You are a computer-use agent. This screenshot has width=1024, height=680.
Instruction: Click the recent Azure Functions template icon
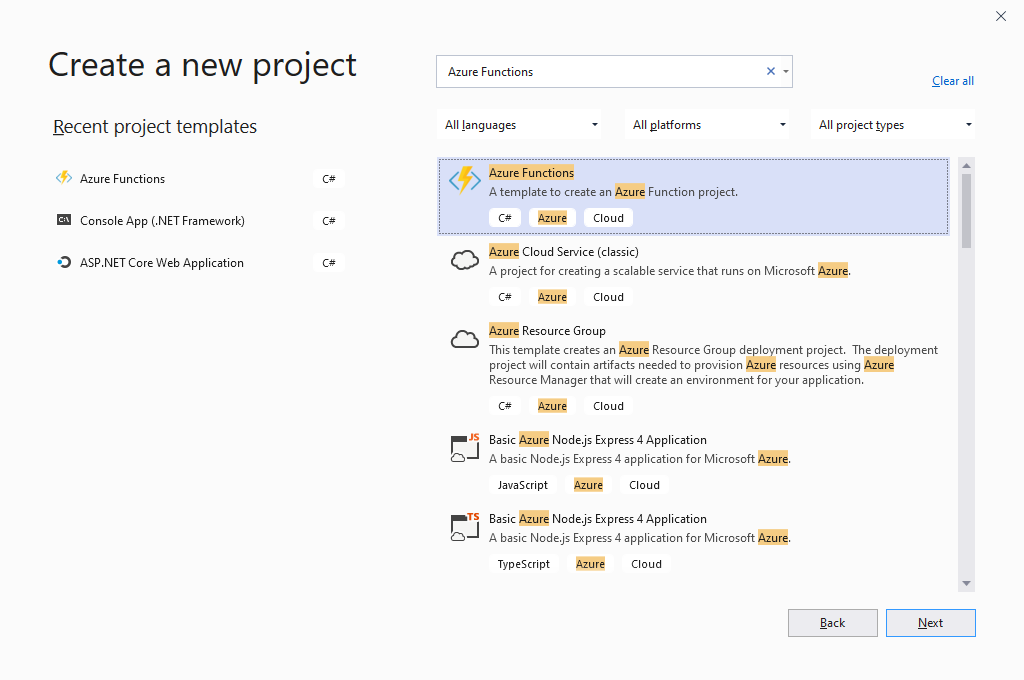coord(64,178)
